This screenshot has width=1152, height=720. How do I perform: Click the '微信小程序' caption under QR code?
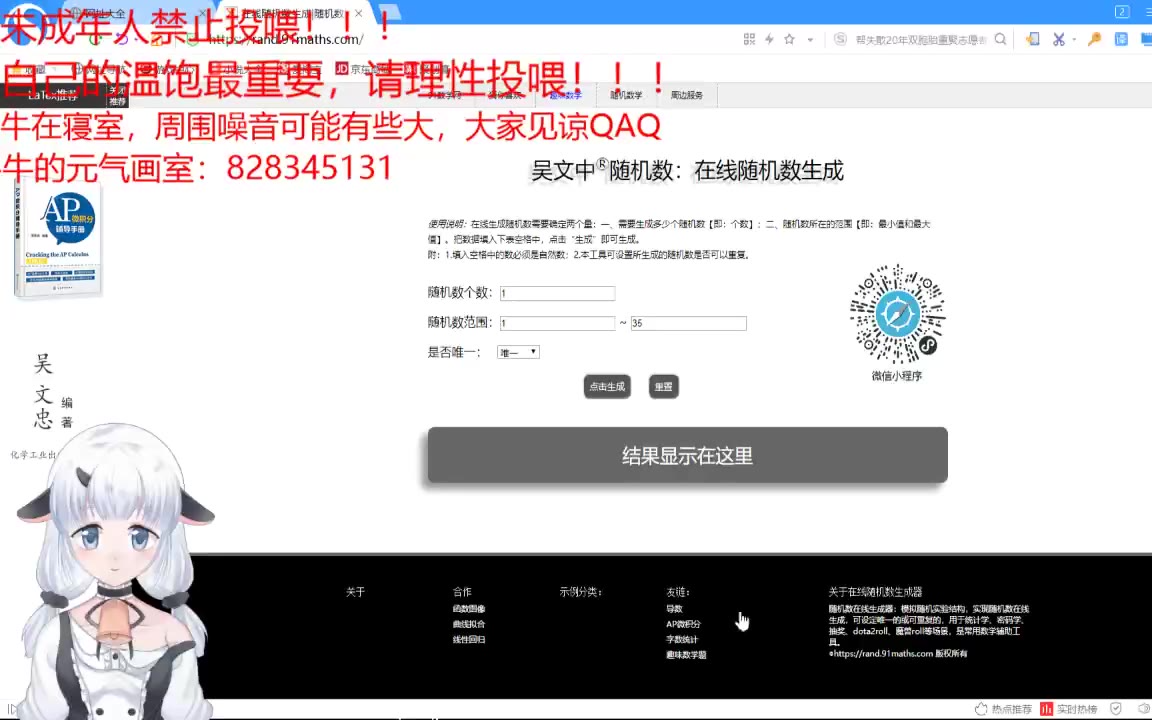click(x=897, y=376)
